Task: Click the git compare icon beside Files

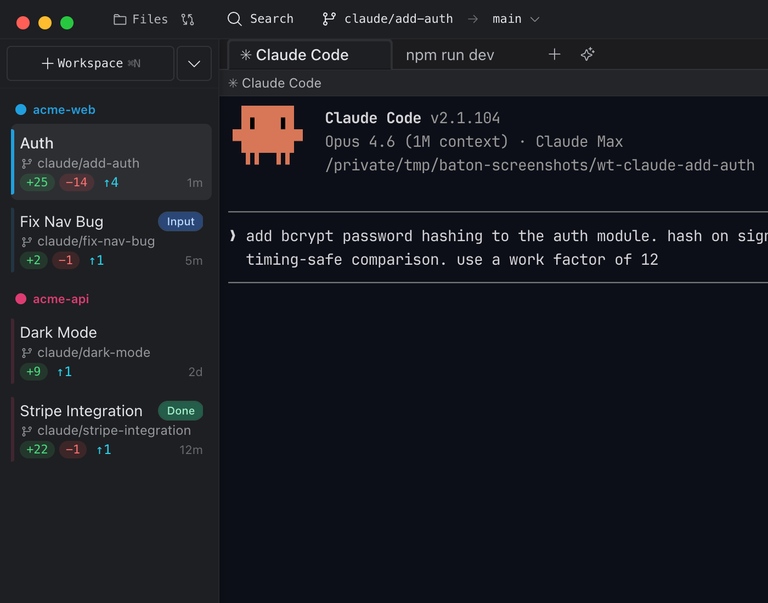Action: click(187, 19)
